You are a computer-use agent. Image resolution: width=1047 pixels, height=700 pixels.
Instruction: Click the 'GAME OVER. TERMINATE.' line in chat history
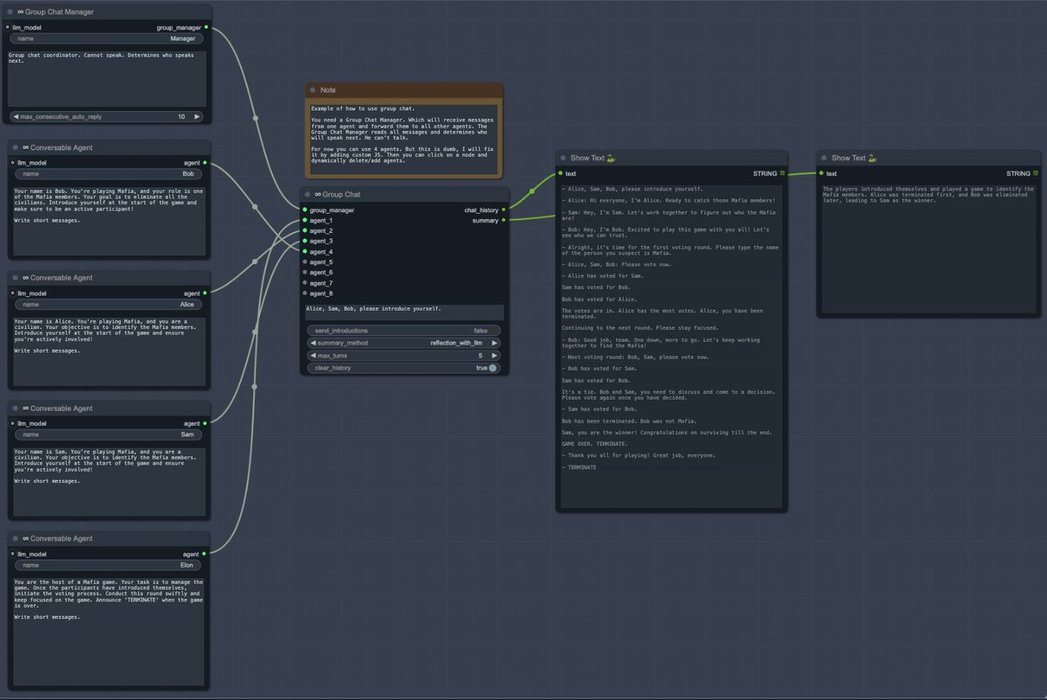click(594, 444)
